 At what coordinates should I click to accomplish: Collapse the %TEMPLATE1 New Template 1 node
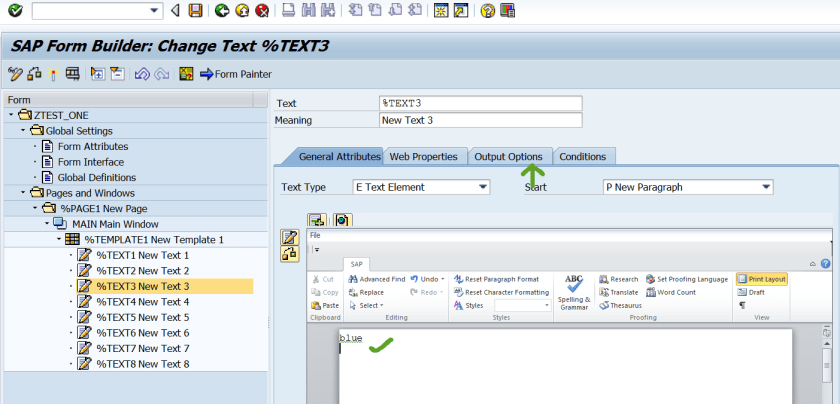pyautogui.click(x=59, y=240)
